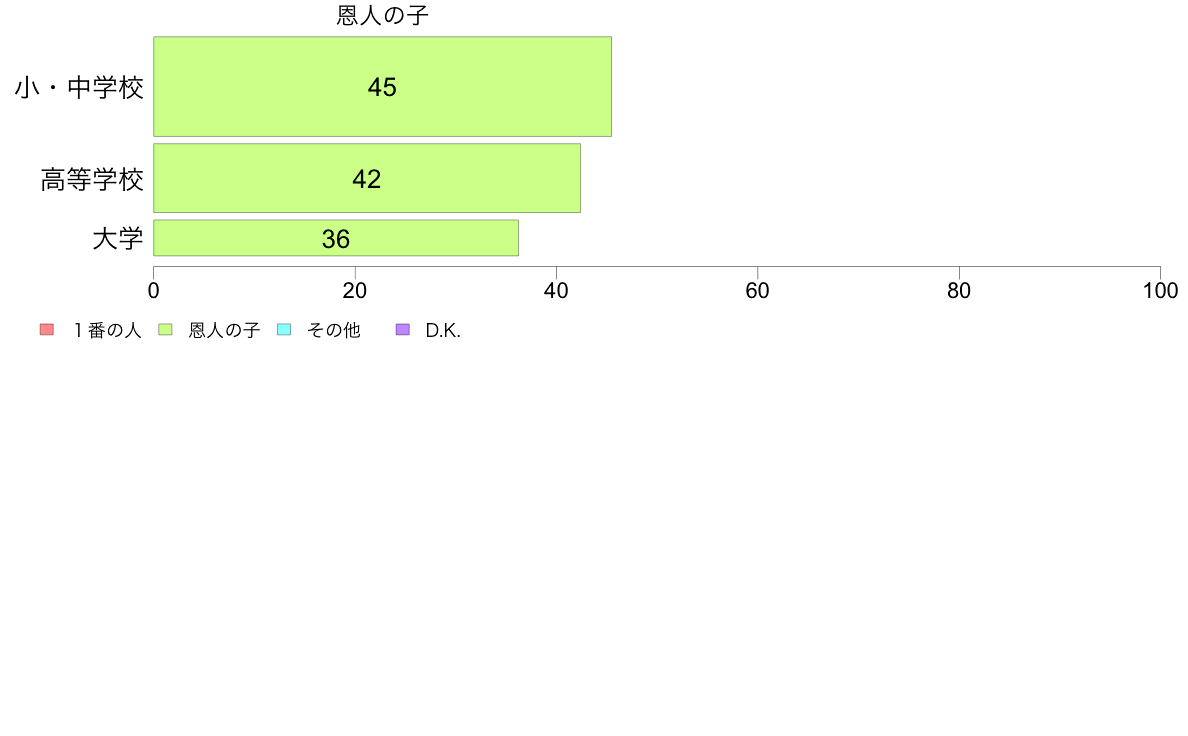
Task: Click the chart title 恩人の子
Action: [383, 15]
